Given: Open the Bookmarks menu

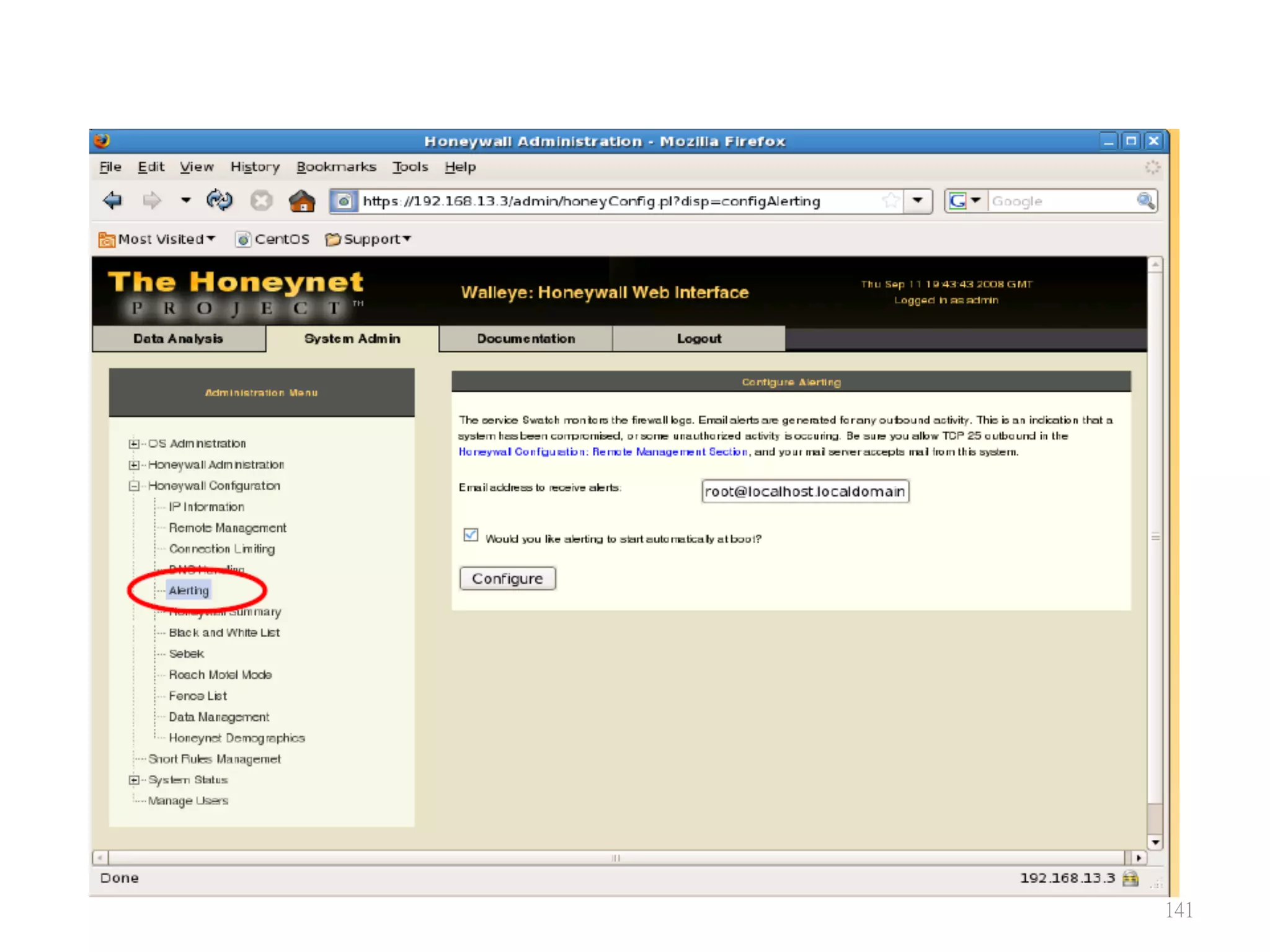Looking at the screenshot, I should 336,167.
